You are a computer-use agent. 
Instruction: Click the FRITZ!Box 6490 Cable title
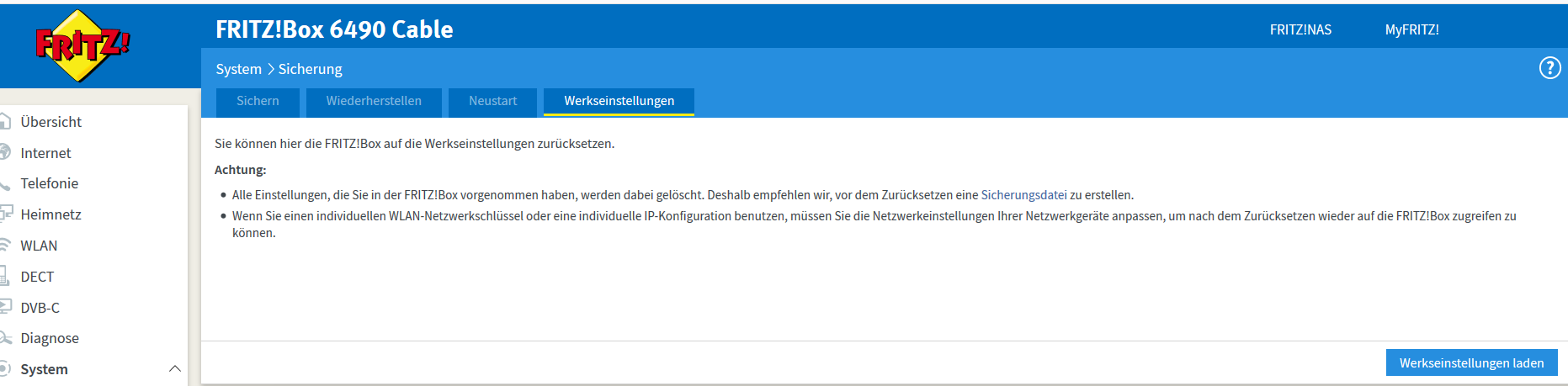click(334, 29)
